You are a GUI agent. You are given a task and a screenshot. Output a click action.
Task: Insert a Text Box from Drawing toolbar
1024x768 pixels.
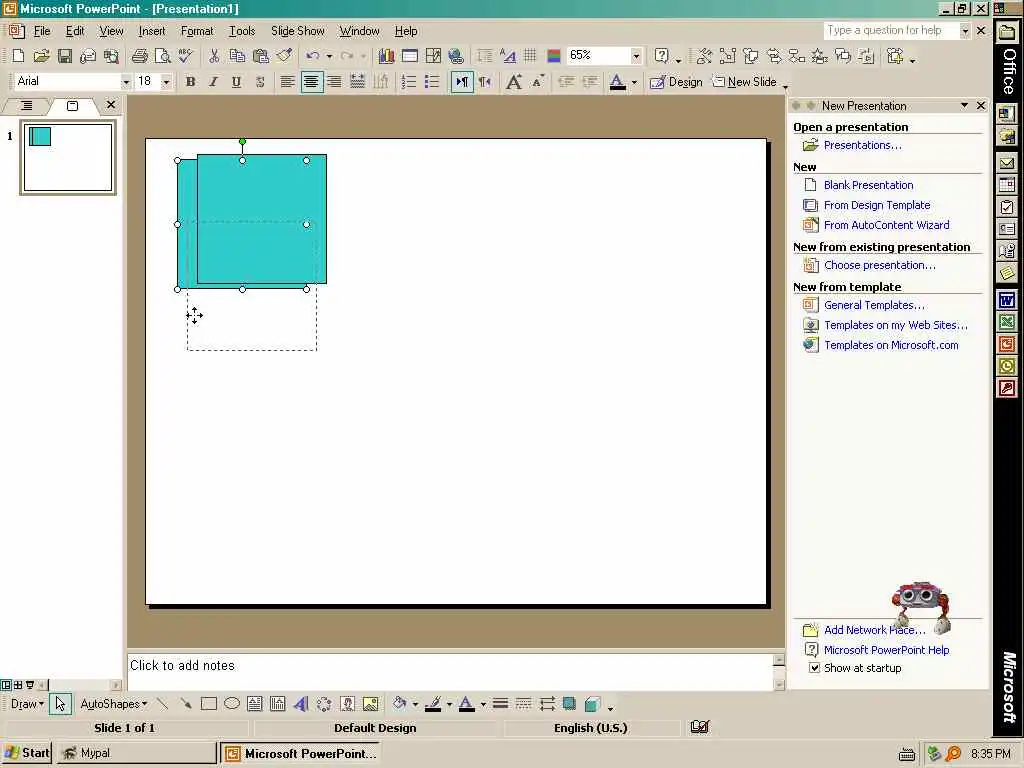click(x=255, y=704)
